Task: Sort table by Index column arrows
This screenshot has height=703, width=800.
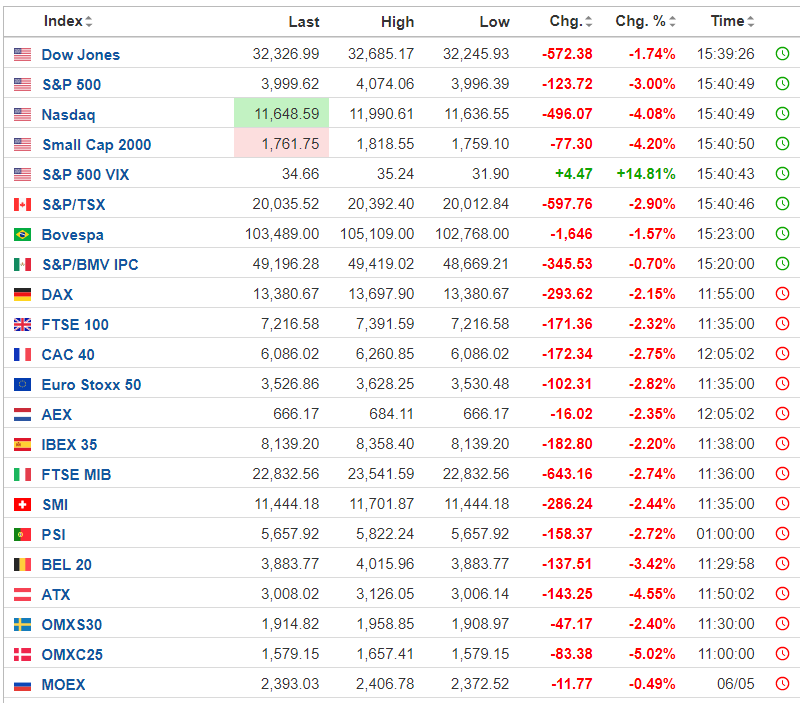Action: tap(89, 21)
